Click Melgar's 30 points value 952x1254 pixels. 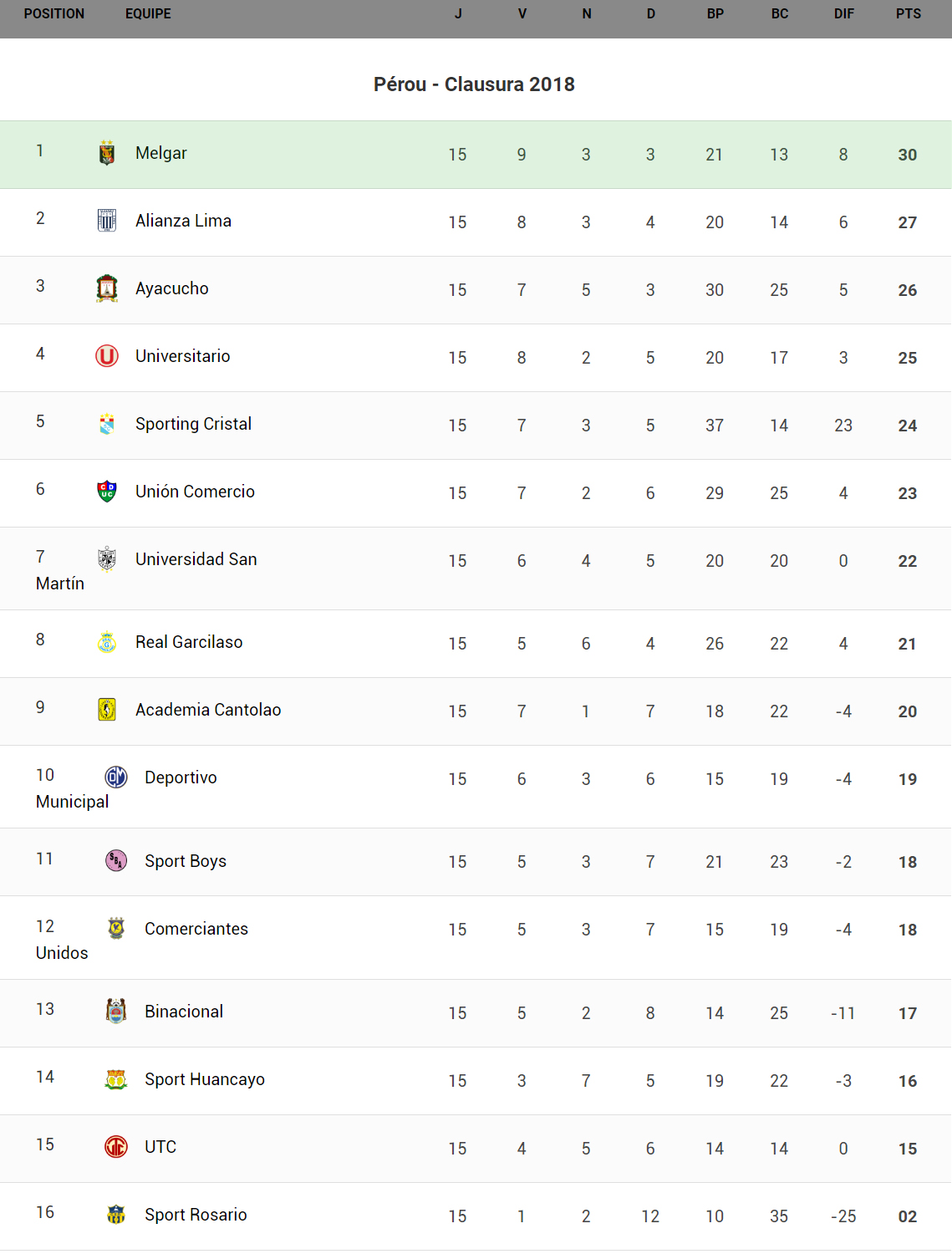pyautogui.click(x=908, y=155)
